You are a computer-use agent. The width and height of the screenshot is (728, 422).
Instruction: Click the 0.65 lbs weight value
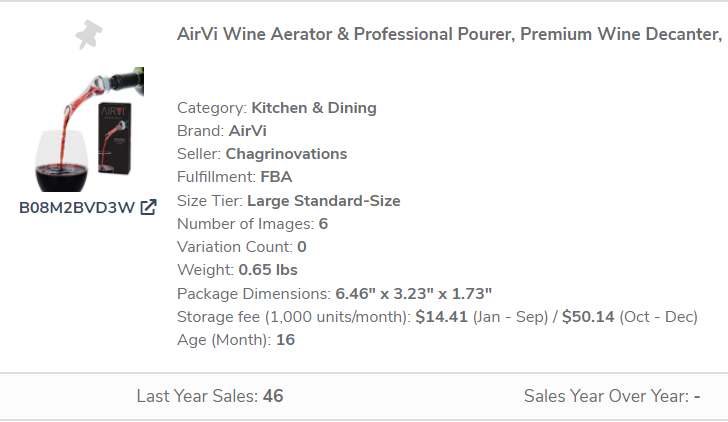268,270
